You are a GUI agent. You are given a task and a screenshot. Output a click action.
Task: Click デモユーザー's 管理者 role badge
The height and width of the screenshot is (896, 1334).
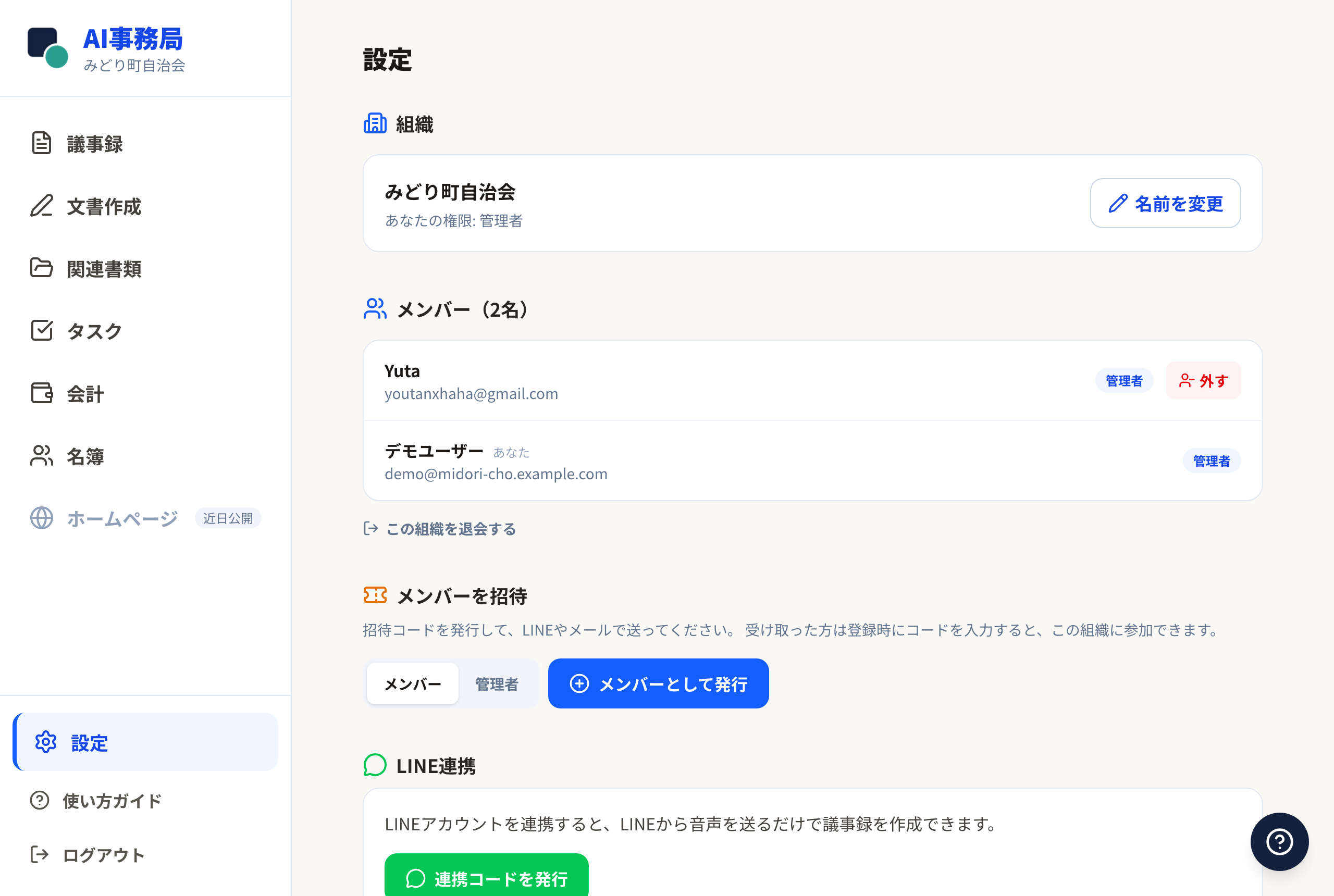[x=1212, y=461]
